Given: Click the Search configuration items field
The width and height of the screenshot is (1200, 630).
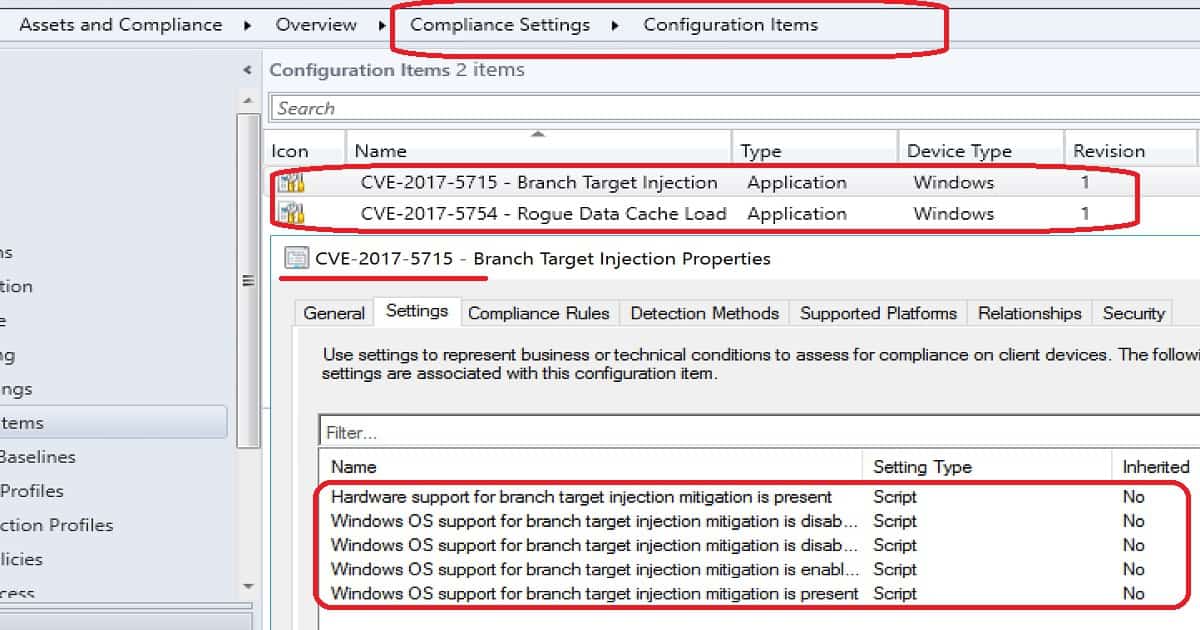Looking at the screenshot, I should tap(735, 108).
